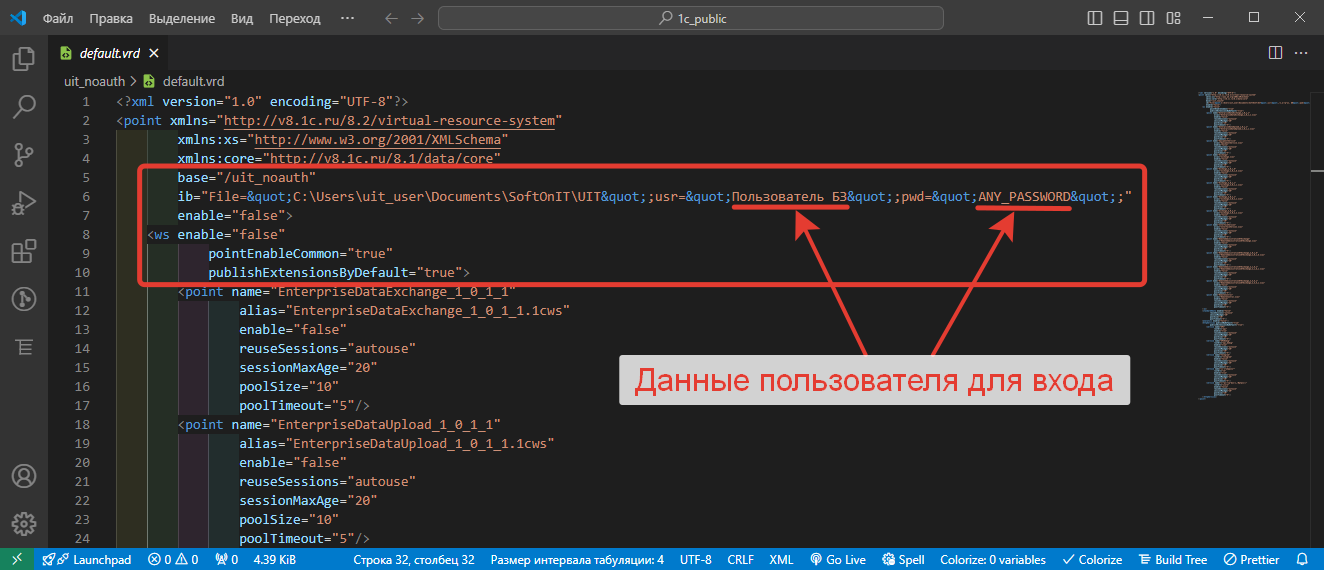Click the Spell checker status item

pyautogui.click(x=903, y=559)
